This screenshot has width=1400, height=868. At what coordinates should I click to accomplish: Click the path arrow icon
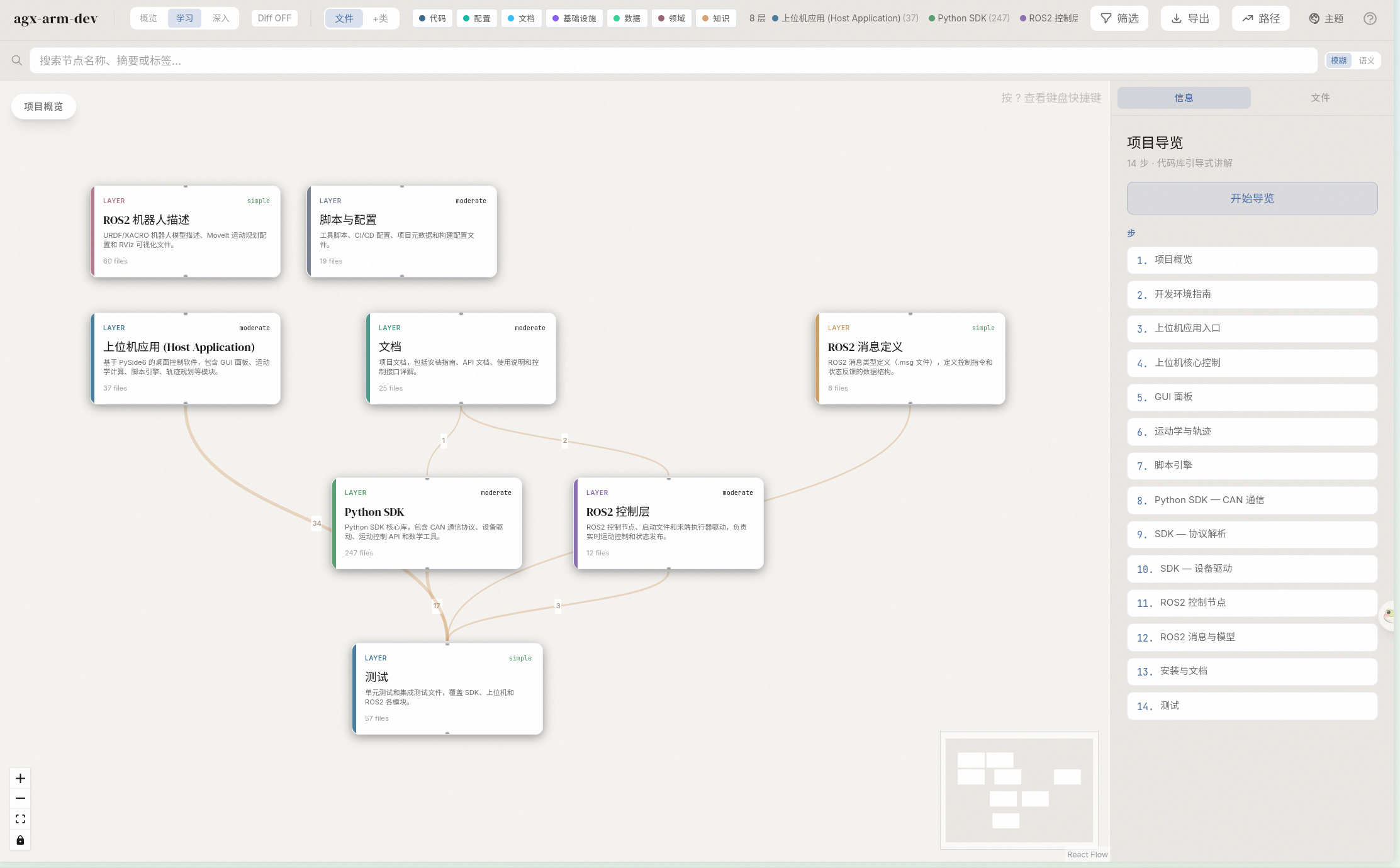(x=1247, y=19)
